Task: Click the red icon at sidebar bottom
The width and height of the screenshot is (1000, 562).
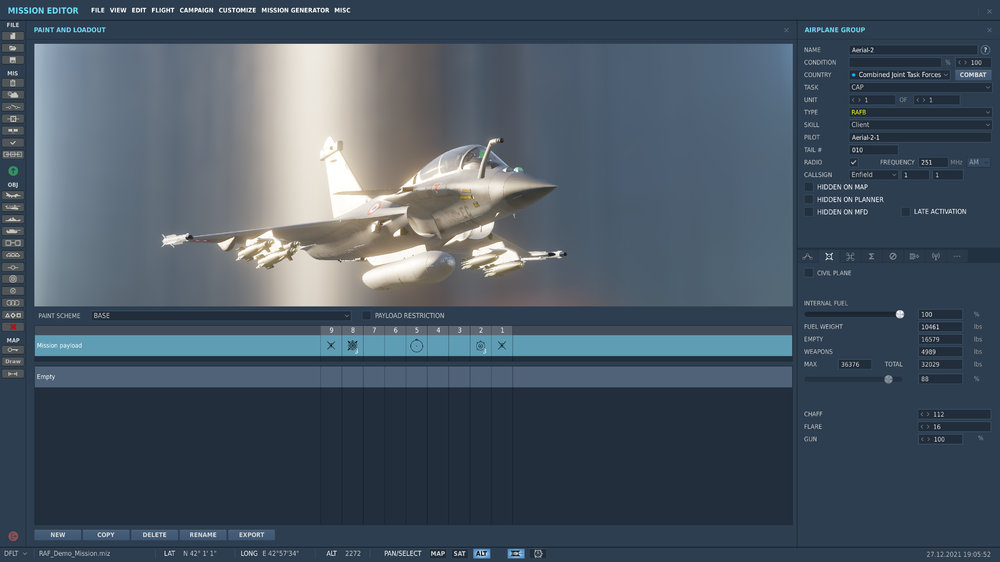Action: click(x=13, y=536)
